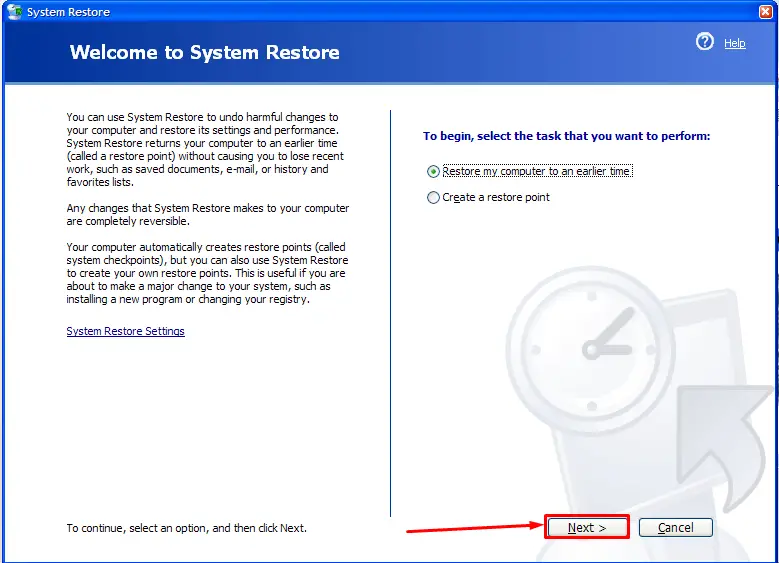
Task: Click the Cancel button
Action: click(x=675, y=527)
